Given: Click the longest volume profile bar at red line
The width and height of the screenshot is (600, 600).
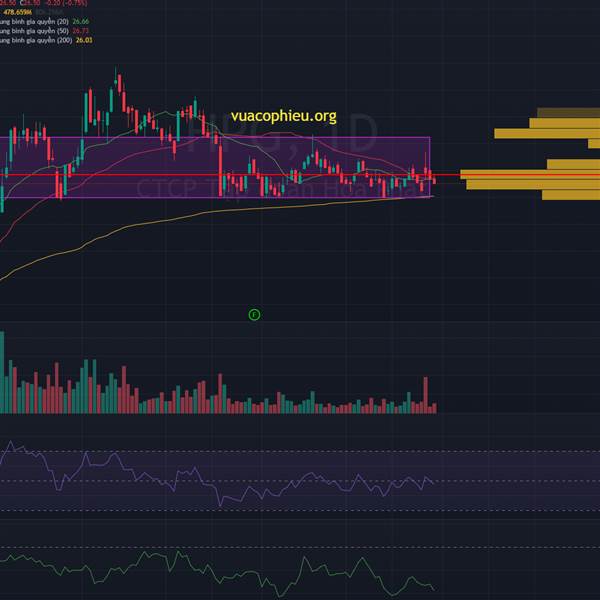Looking at the screenshot, I should point(530,174).
